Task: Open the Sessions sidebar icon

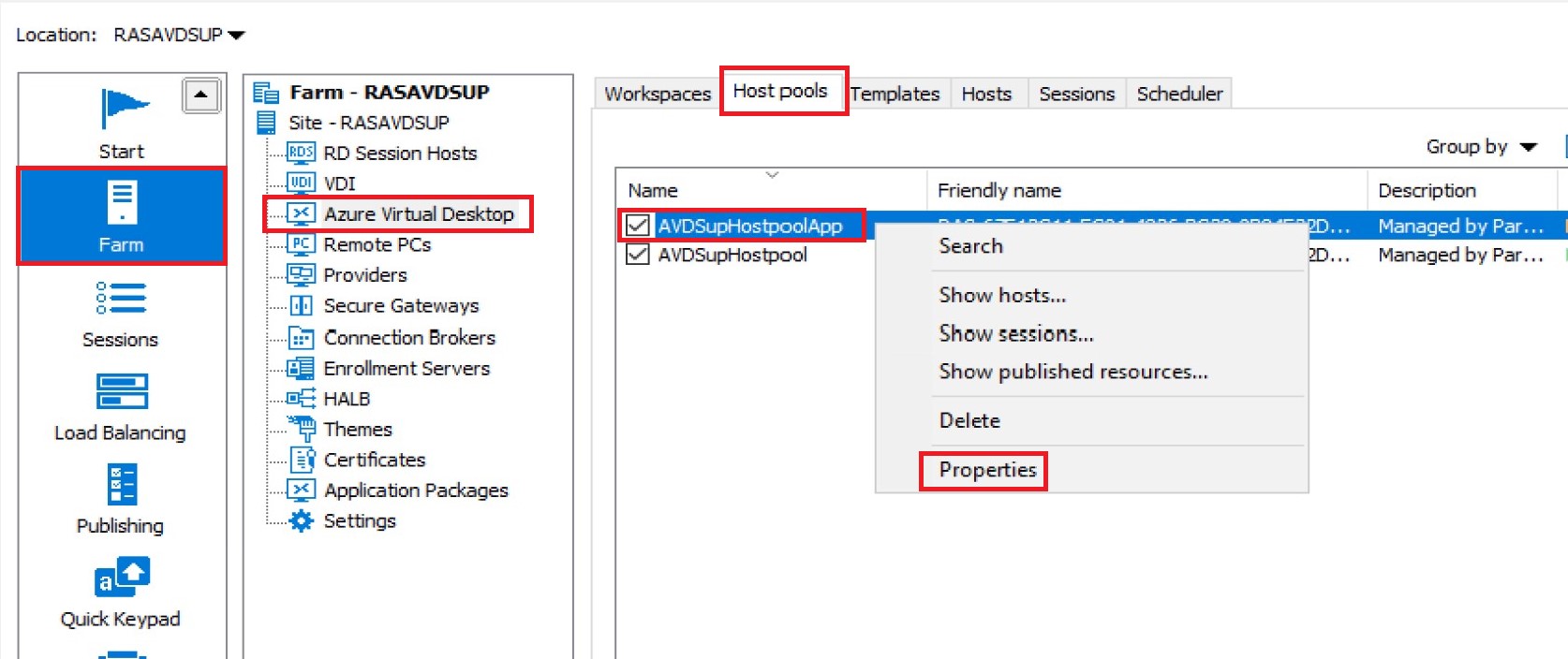Action: pos(121,298)
